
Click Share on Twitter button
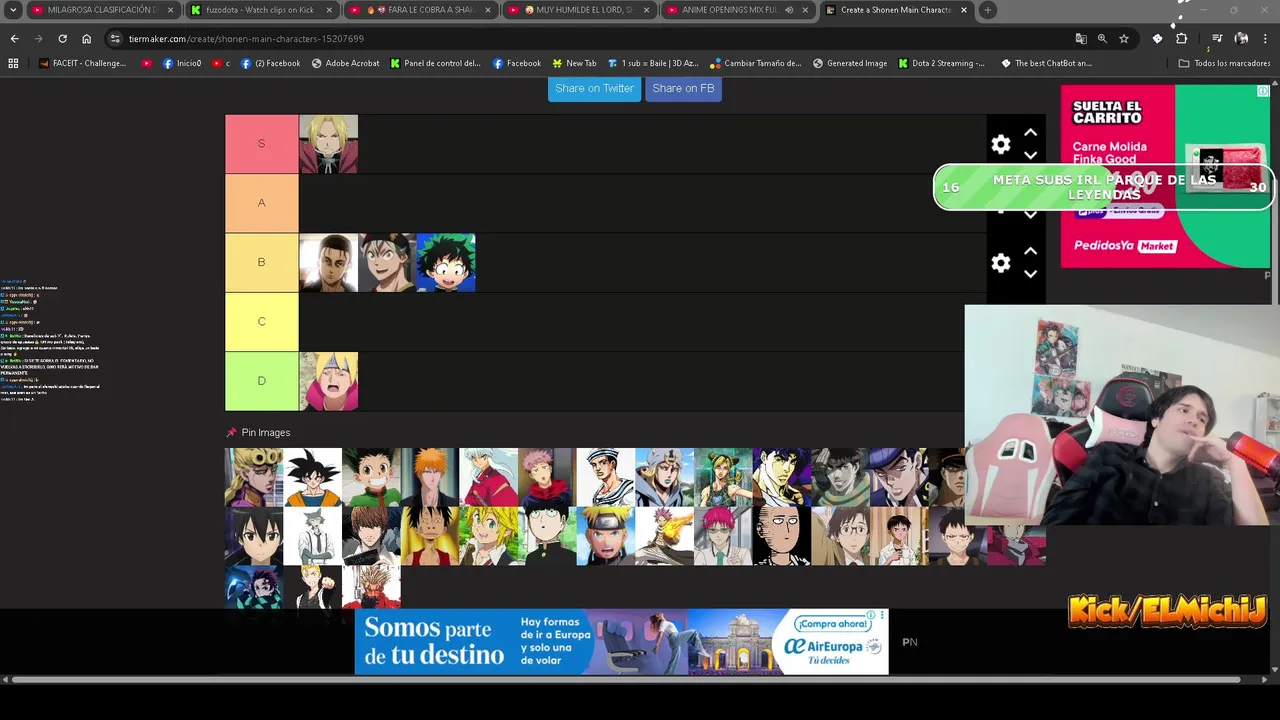tap(594, 88)
